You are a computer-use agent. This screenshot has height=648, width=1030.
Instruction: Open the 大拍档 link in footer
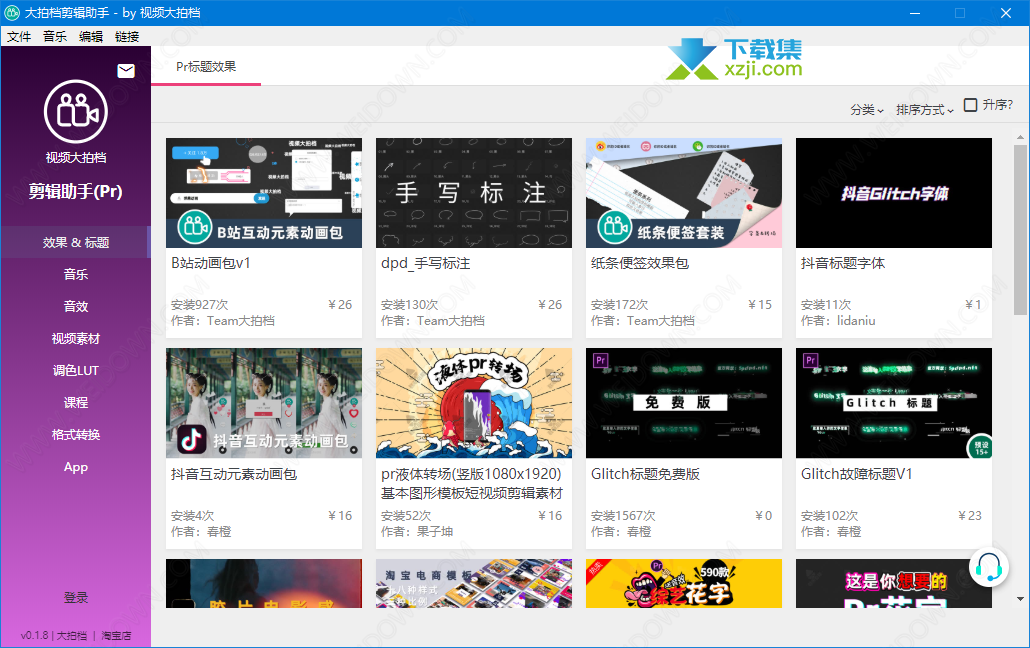click(x=72, y=636)
